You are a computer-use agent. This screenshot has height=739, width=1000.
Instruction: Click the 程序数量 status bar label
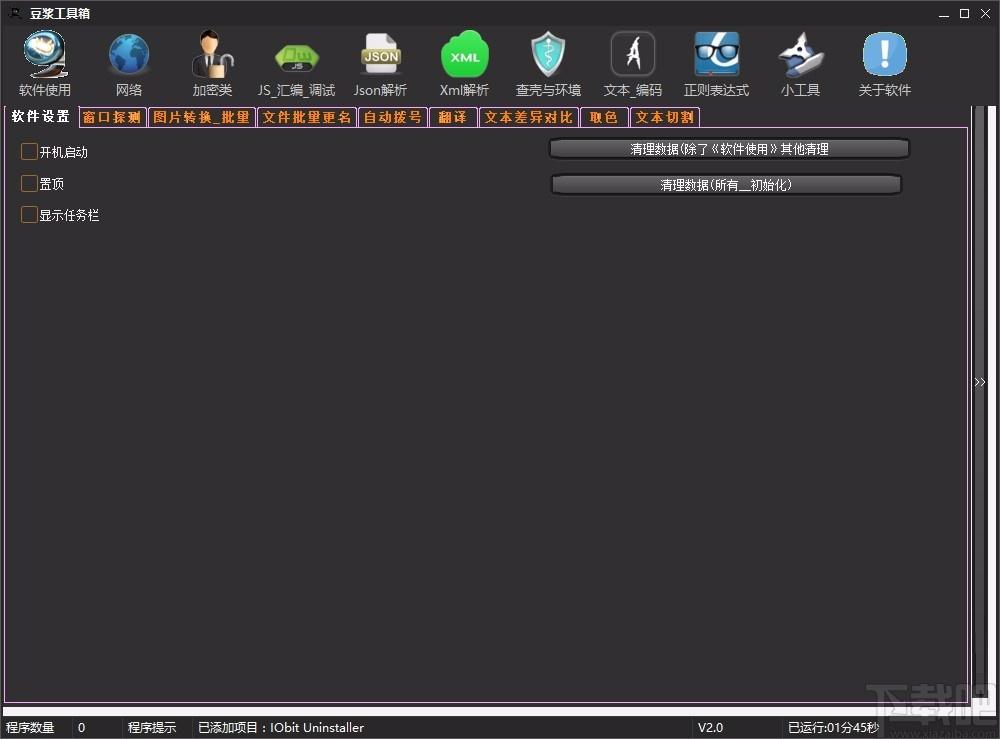point(30,728)
